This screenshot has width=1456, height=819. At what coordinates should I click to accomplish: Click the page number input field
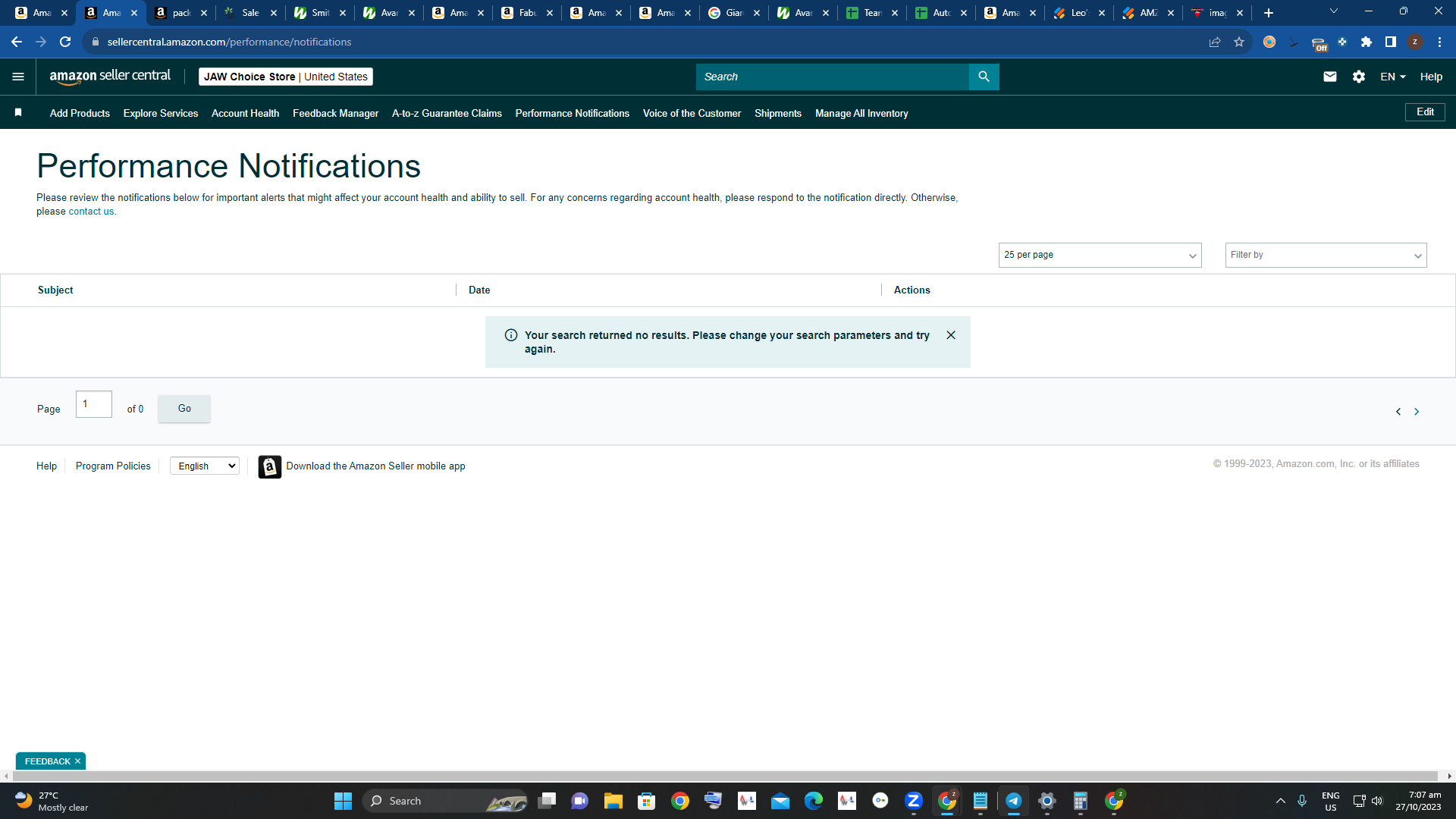[x=94, y=404]
